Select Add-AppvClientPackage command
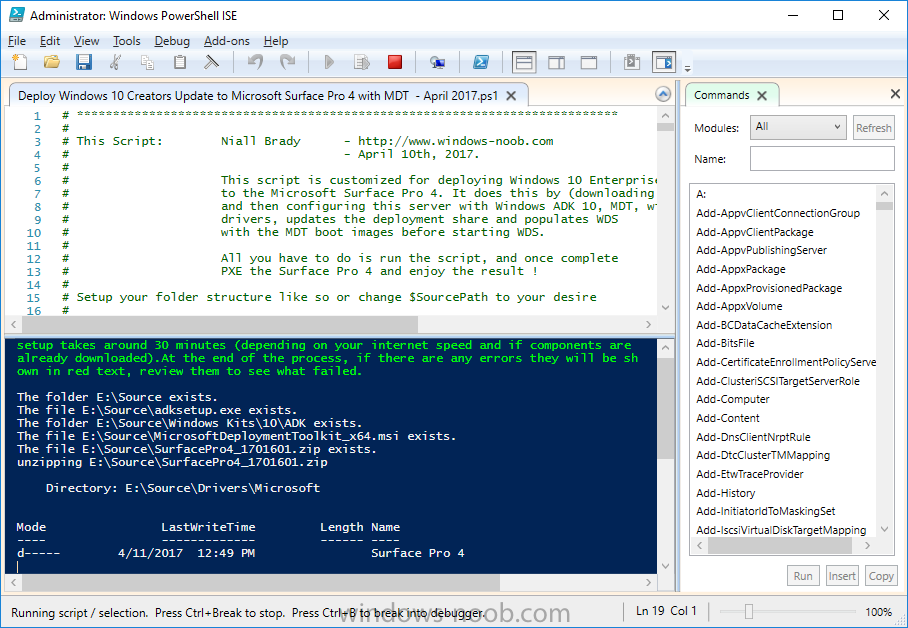Viewport: 908px width, 628px height. [x=755, y=232]
